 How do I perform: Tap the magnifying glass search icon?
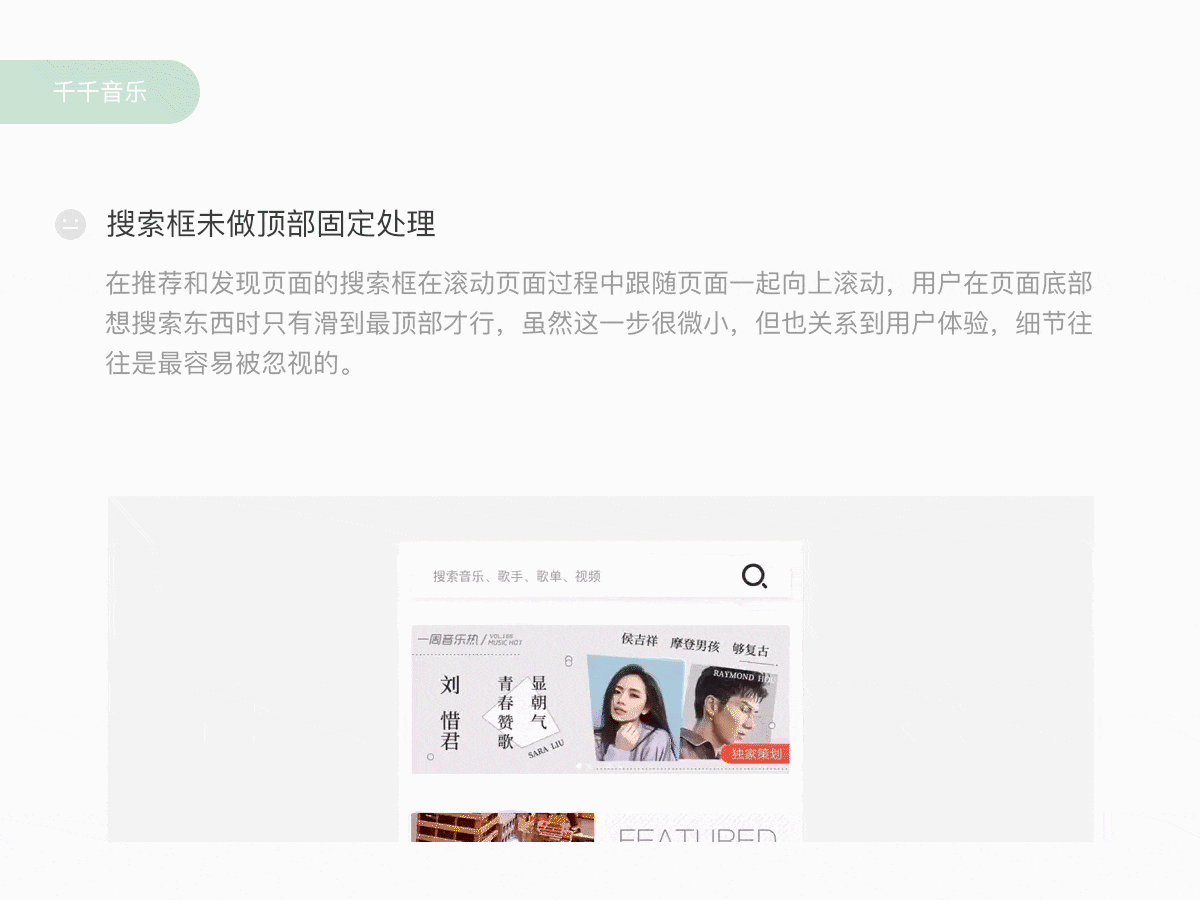click(754, 576)
